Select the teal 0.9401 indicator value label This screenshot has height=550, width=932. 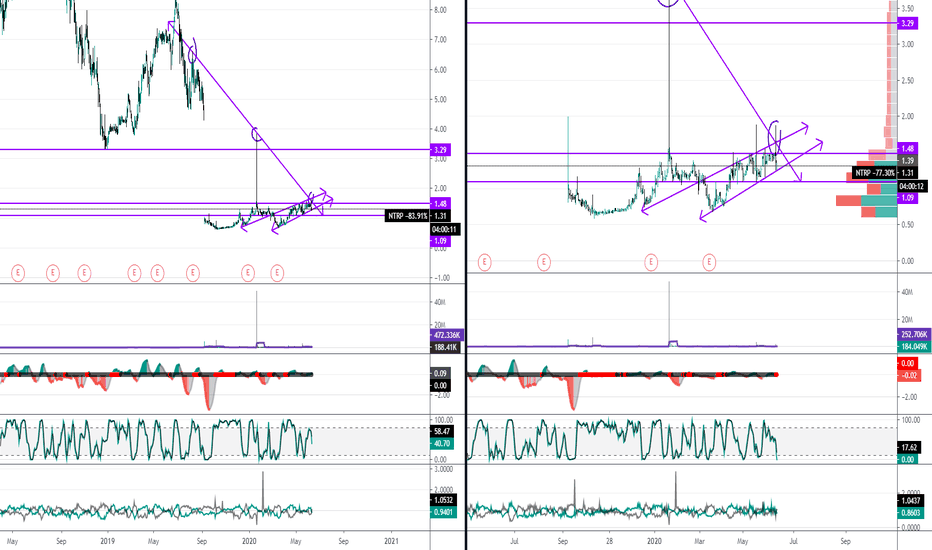[443, 512]
